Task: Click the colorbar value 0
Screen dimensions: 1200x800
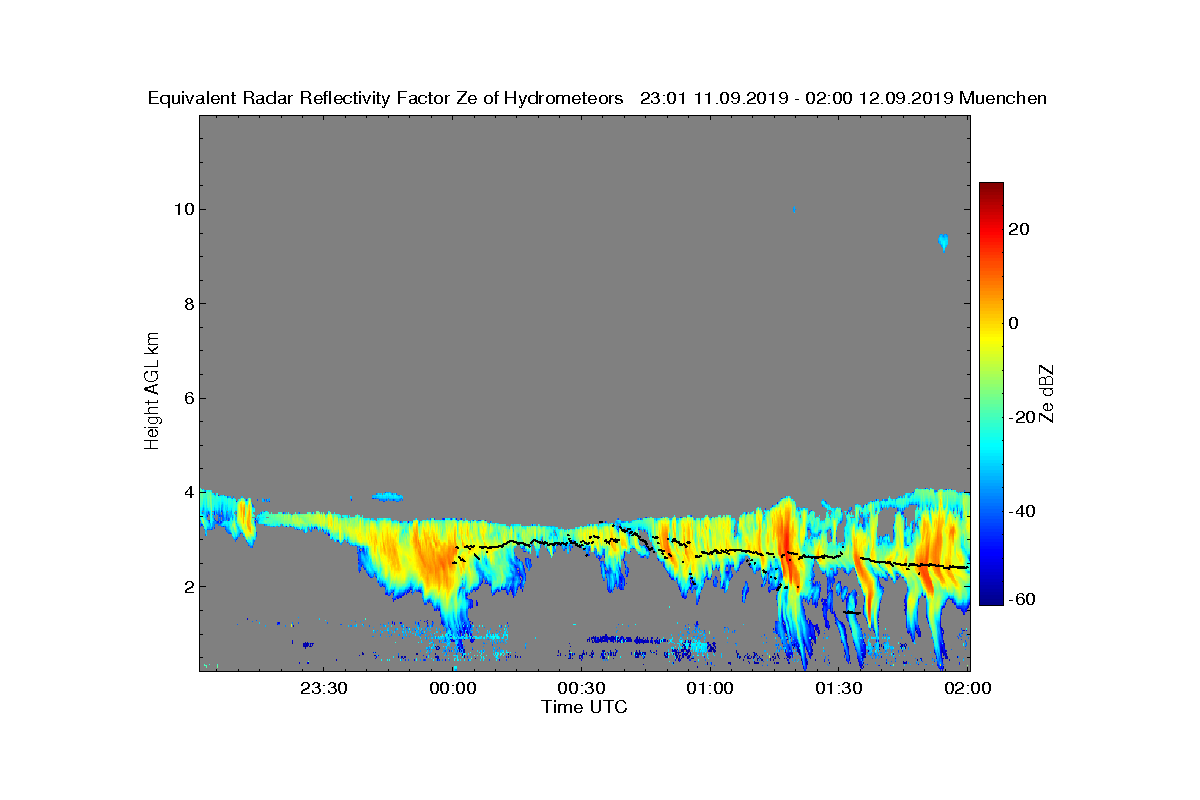Action: 1014,323
